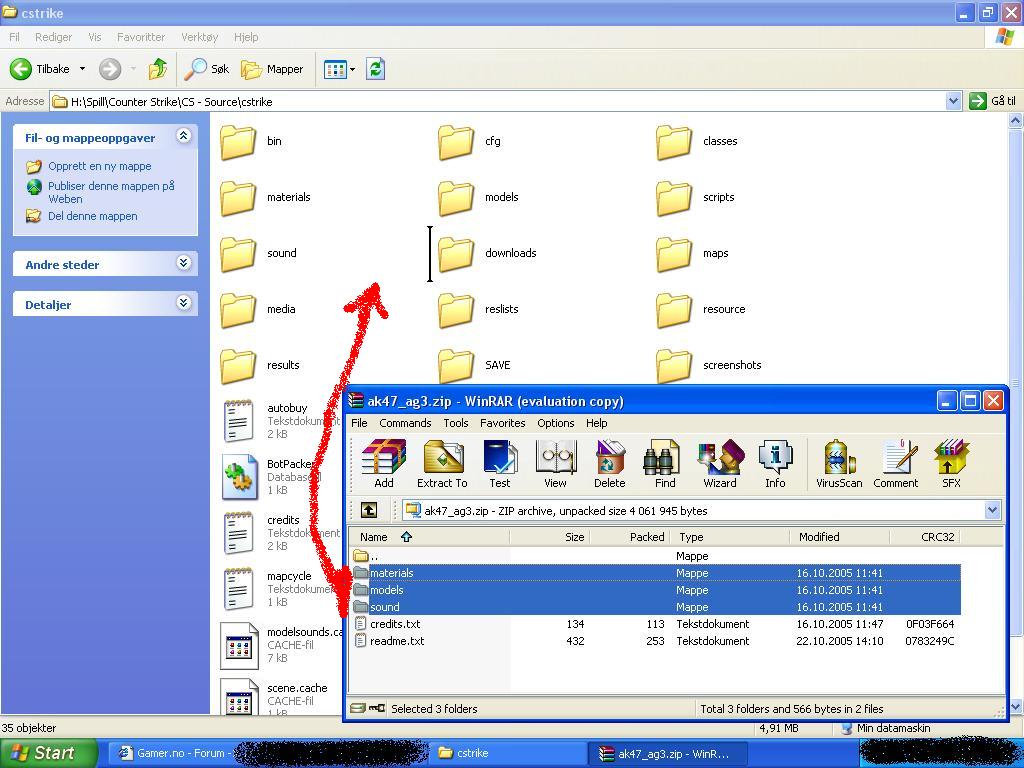Click the refresh icon in Explorer toolbar
This screenshot has width=1024, height=768.
click(x=376, y=69)
